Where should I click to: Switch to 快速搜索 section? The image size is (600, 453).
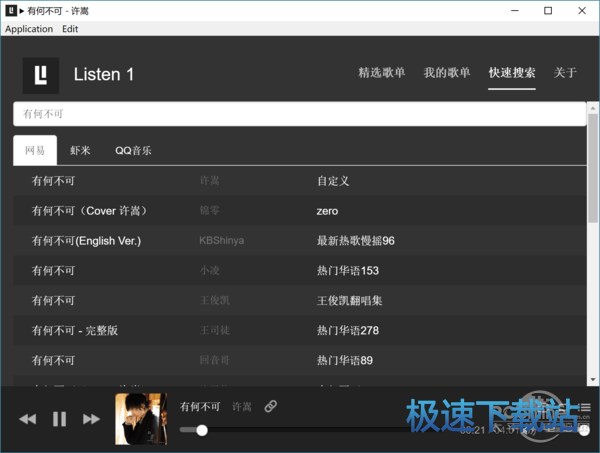512,73
